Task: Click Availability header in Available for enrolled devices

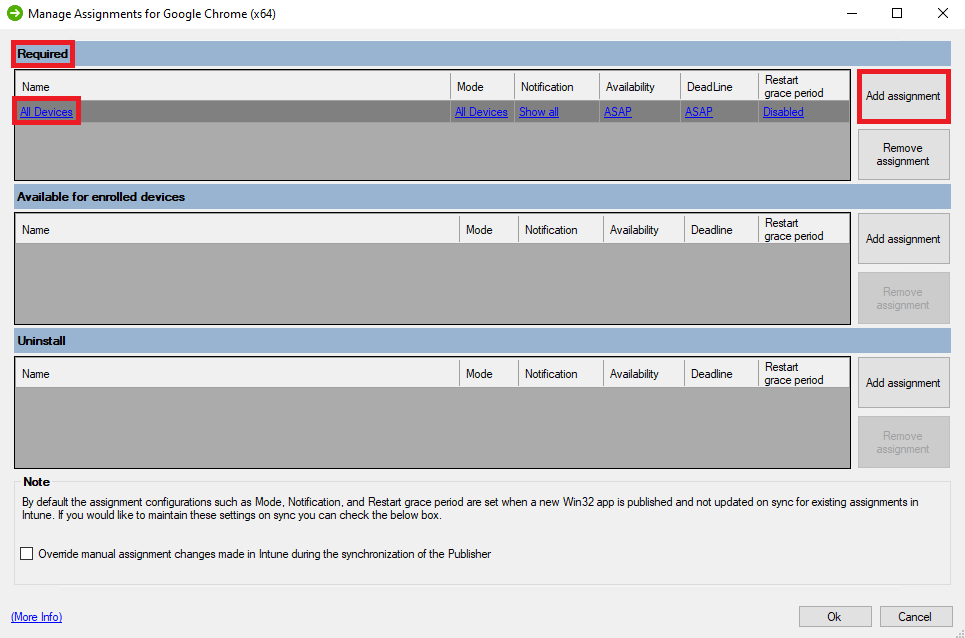Action: (x=644, y=229)
